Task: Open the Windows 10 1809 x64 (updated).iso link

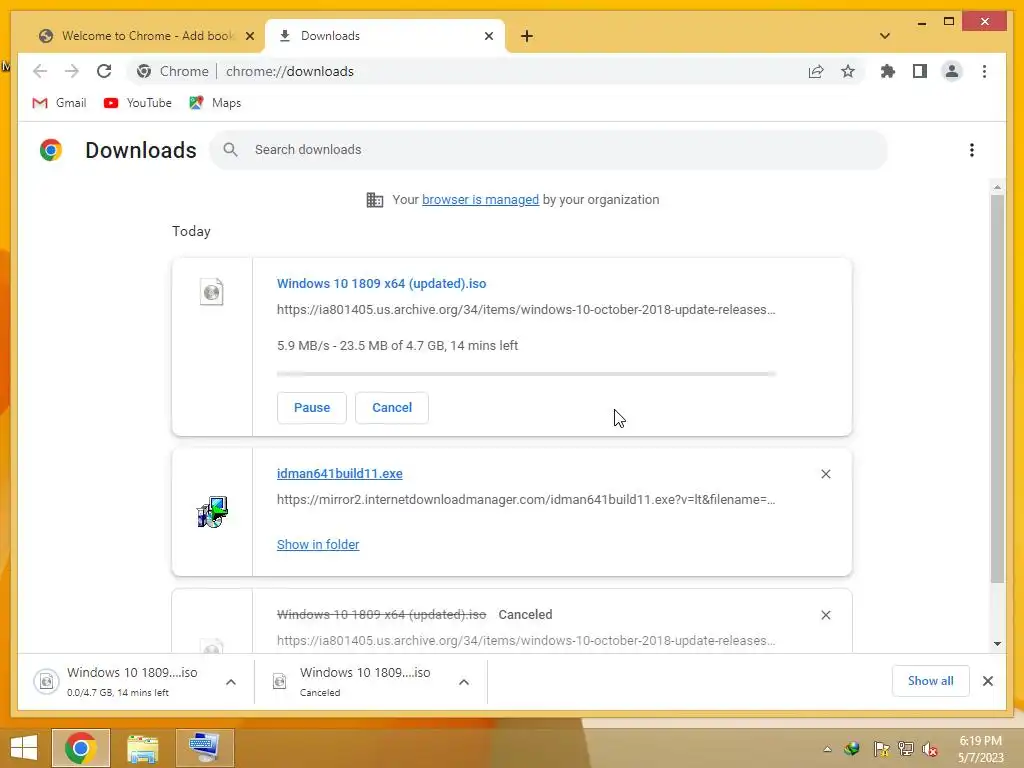Action: point(381,283)
